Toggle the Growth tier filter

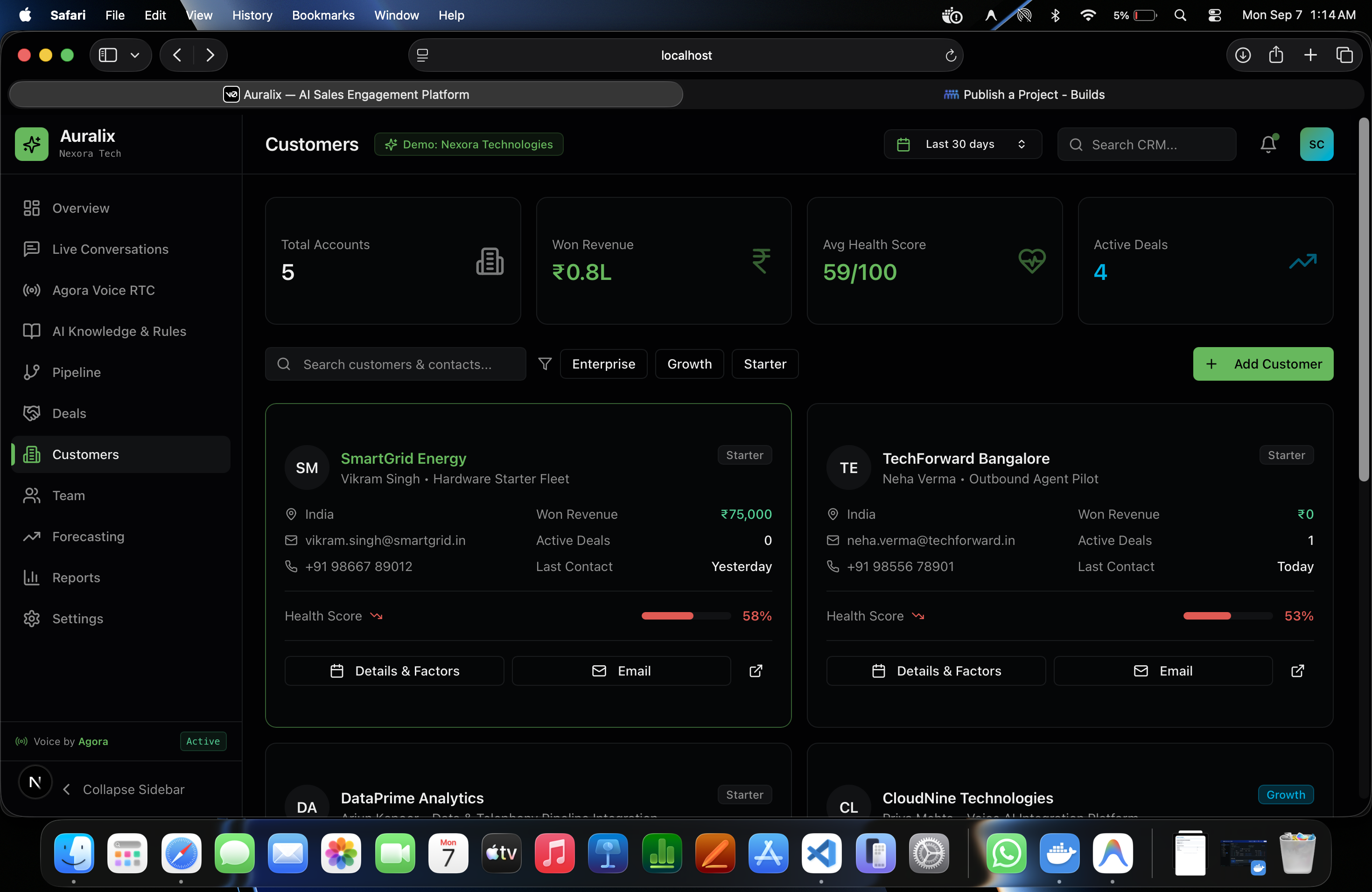(x=689, y=363)
